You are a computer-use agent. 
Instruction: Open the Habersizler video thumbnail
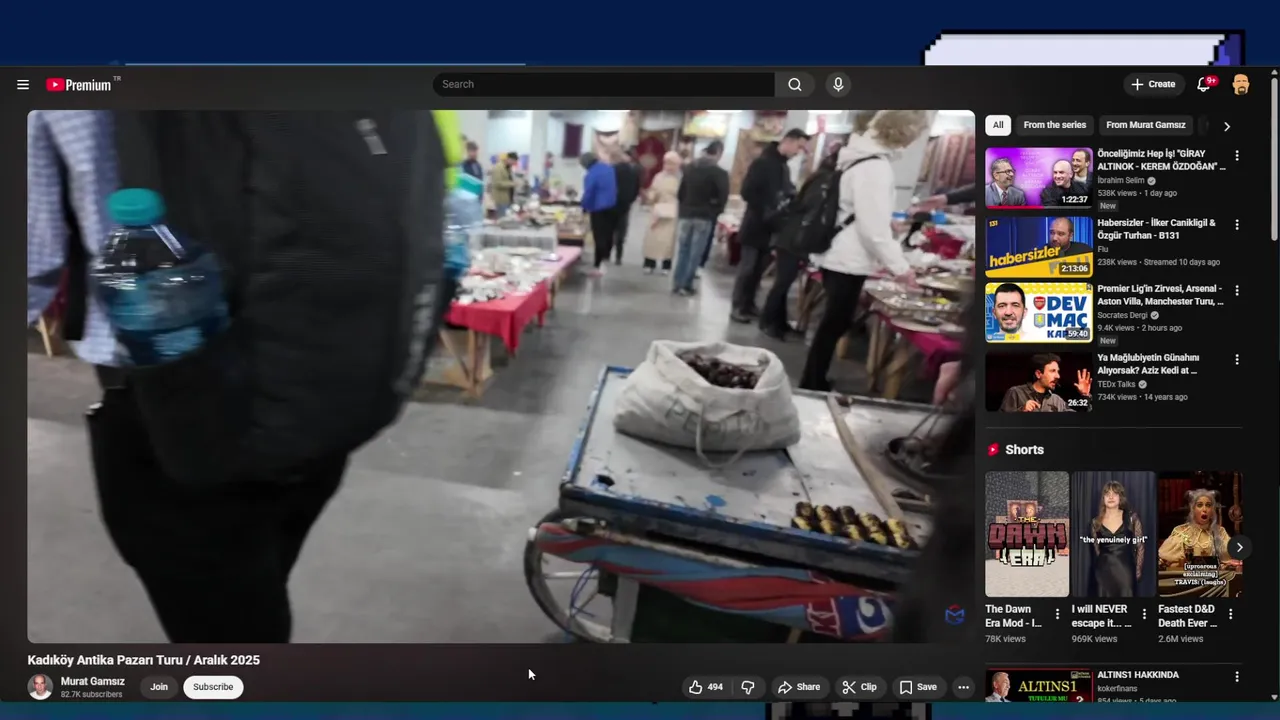[1039, 246]
